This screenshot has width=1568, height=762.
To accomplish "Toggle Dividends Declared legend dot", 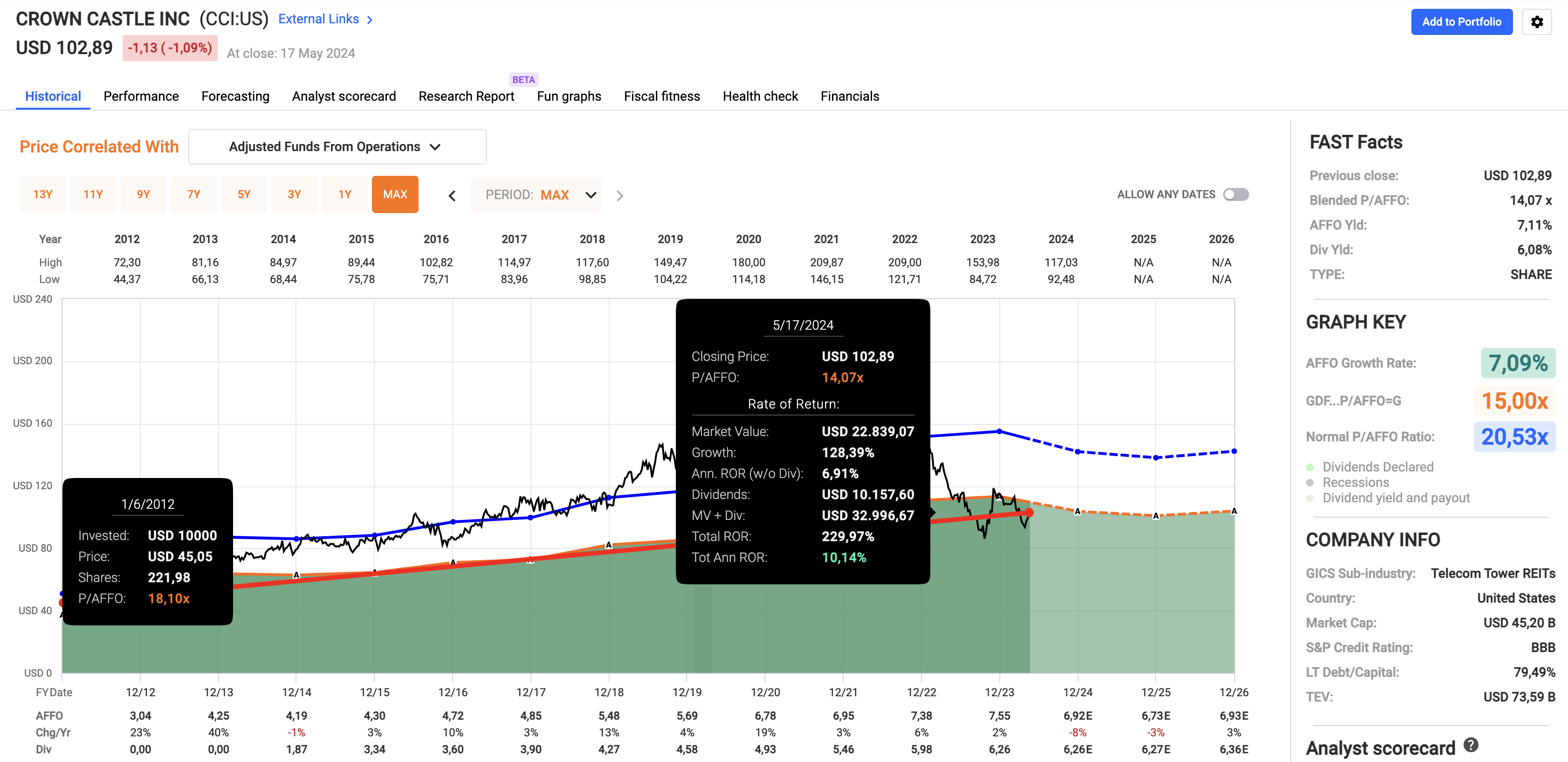I will click(1310, 467).
